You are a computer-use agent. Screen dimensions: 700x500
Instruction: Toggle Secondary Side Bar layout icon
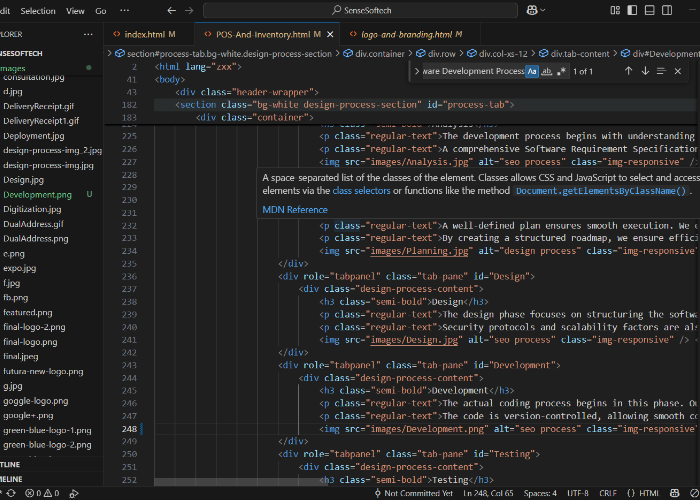tap(667, 10)
